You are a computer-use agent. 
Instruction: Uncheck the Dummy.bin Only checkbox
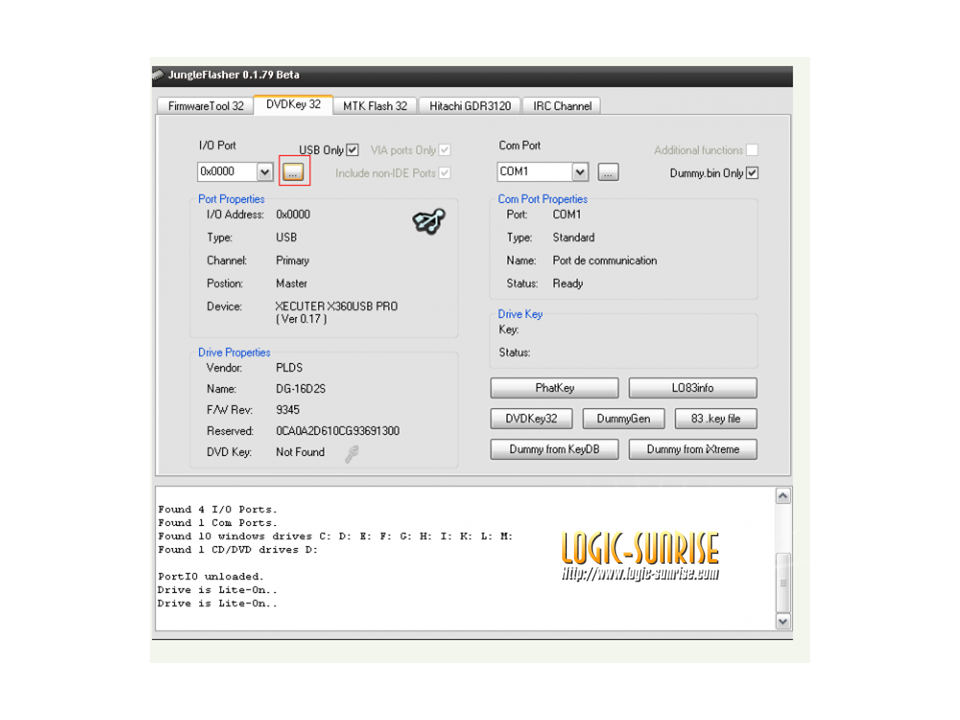point(752,173)
